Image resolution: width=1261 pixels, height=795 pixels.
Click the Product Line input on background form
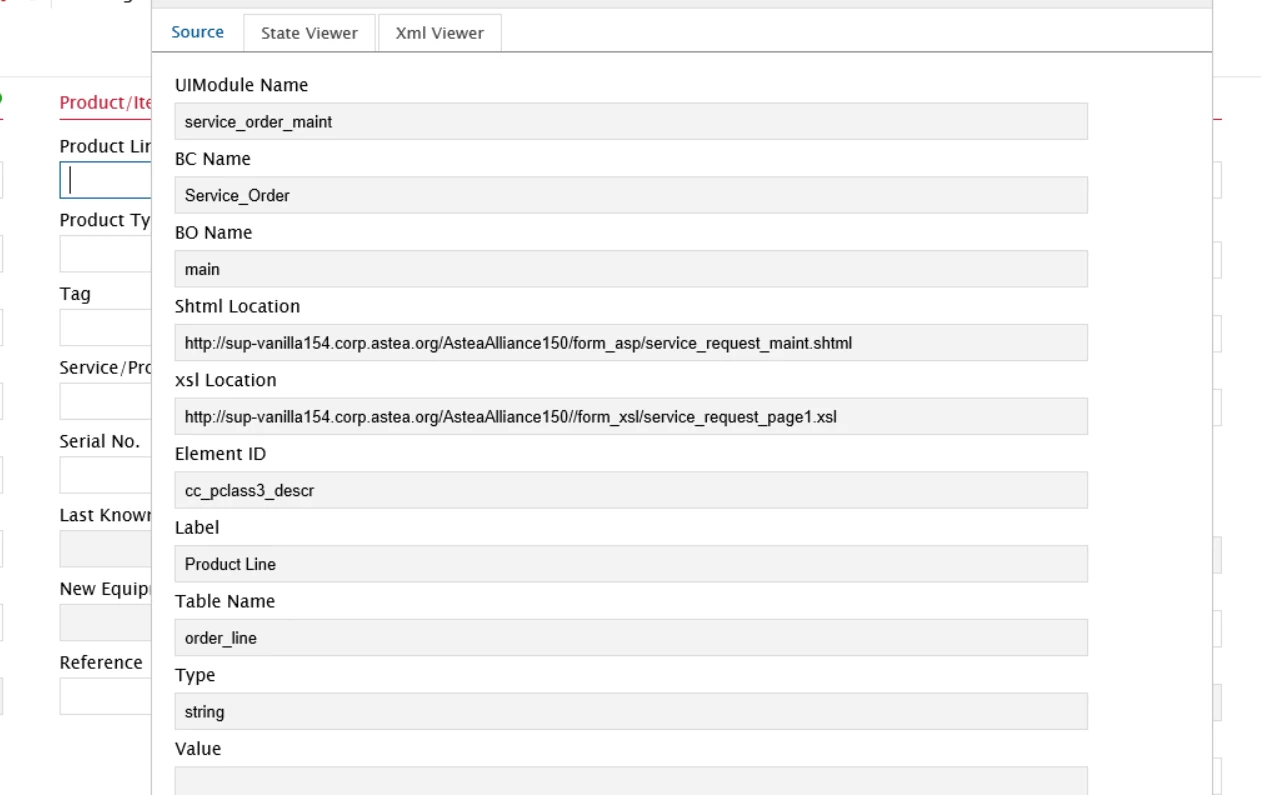[106, 181]
